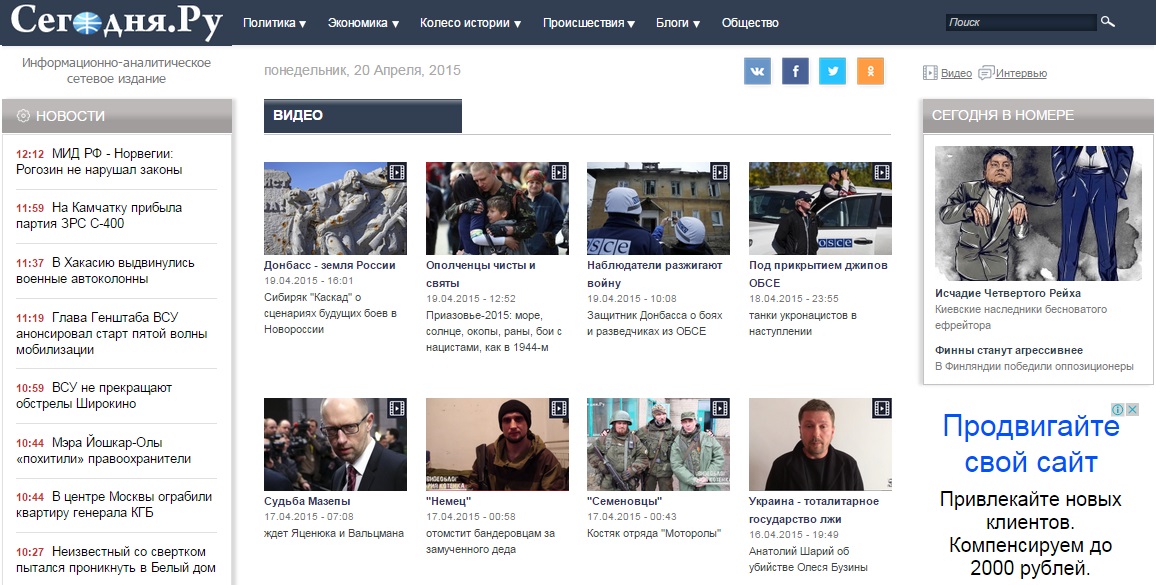Screen dimensions: 1156x585
Task: Open the Под прикрытием джипов ОБСЕ title
Action: coord(818,274)
